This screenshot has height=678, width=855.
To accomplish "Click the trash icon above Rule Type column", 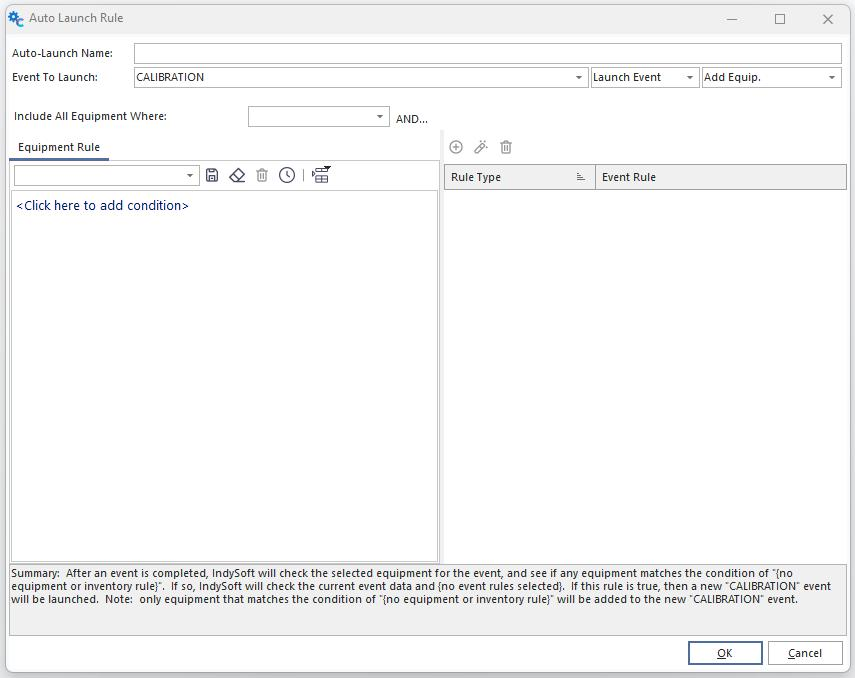I will click(x=506, y=147).
